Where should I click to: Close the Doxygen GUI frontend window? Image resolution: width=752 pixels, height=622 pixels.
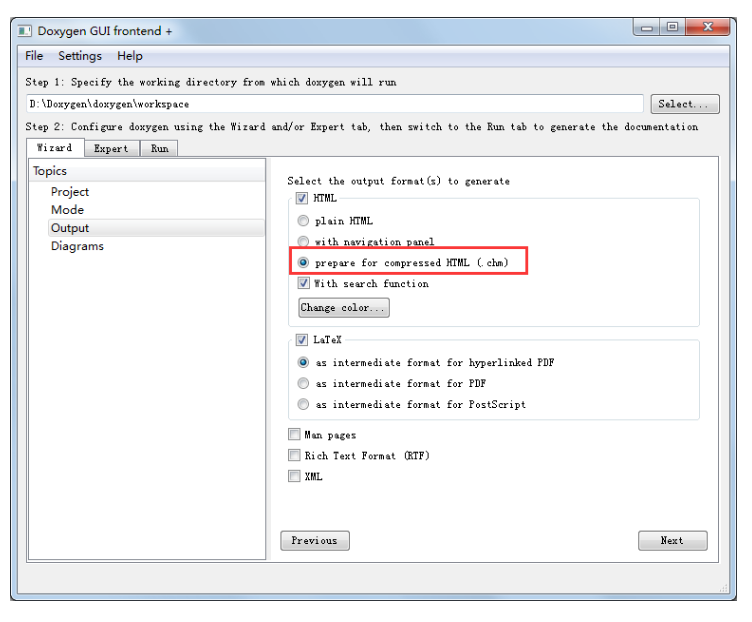707,27
